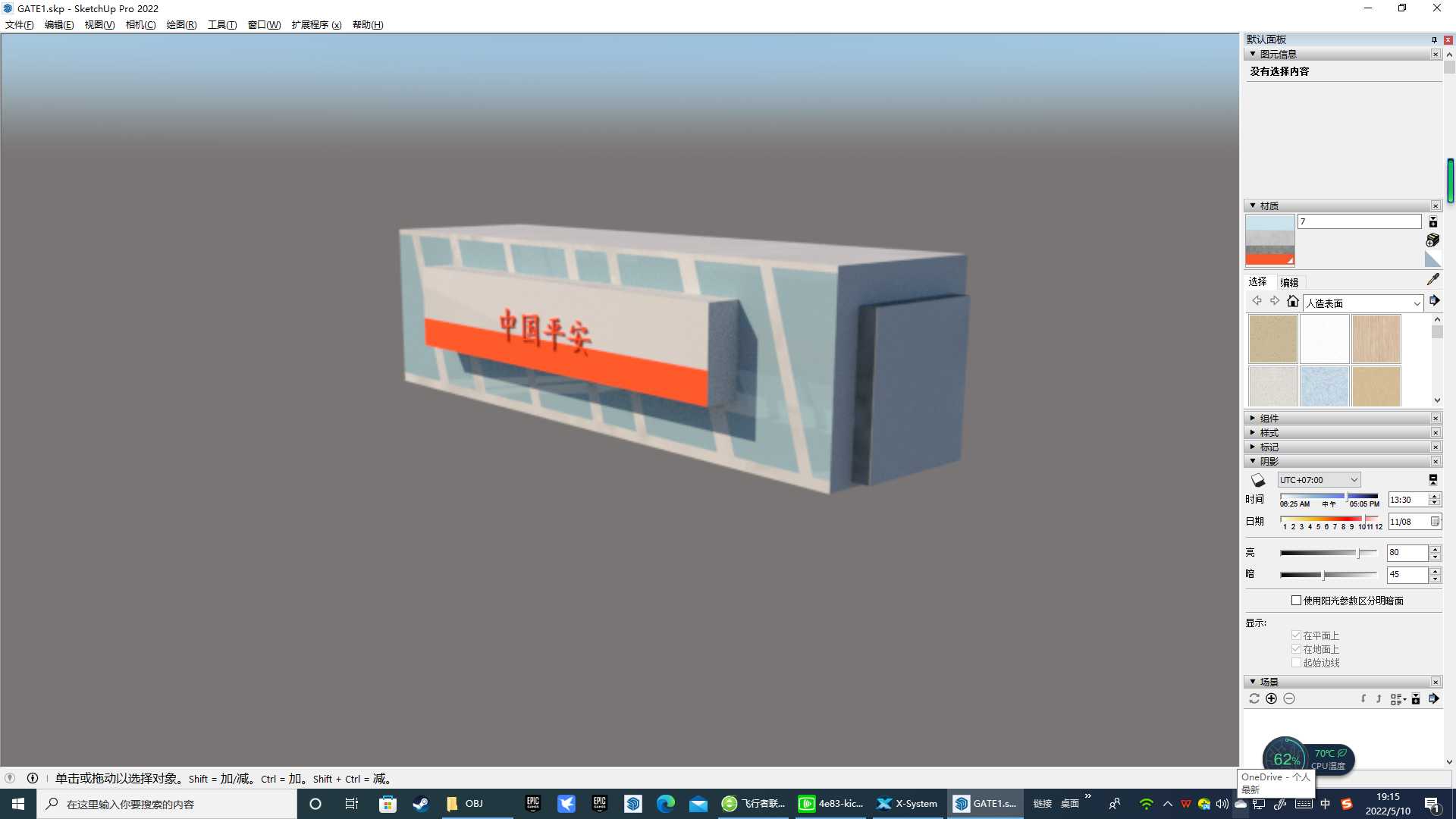Open SketchUp icon pinned on the taskbar

tap(633, 804)
